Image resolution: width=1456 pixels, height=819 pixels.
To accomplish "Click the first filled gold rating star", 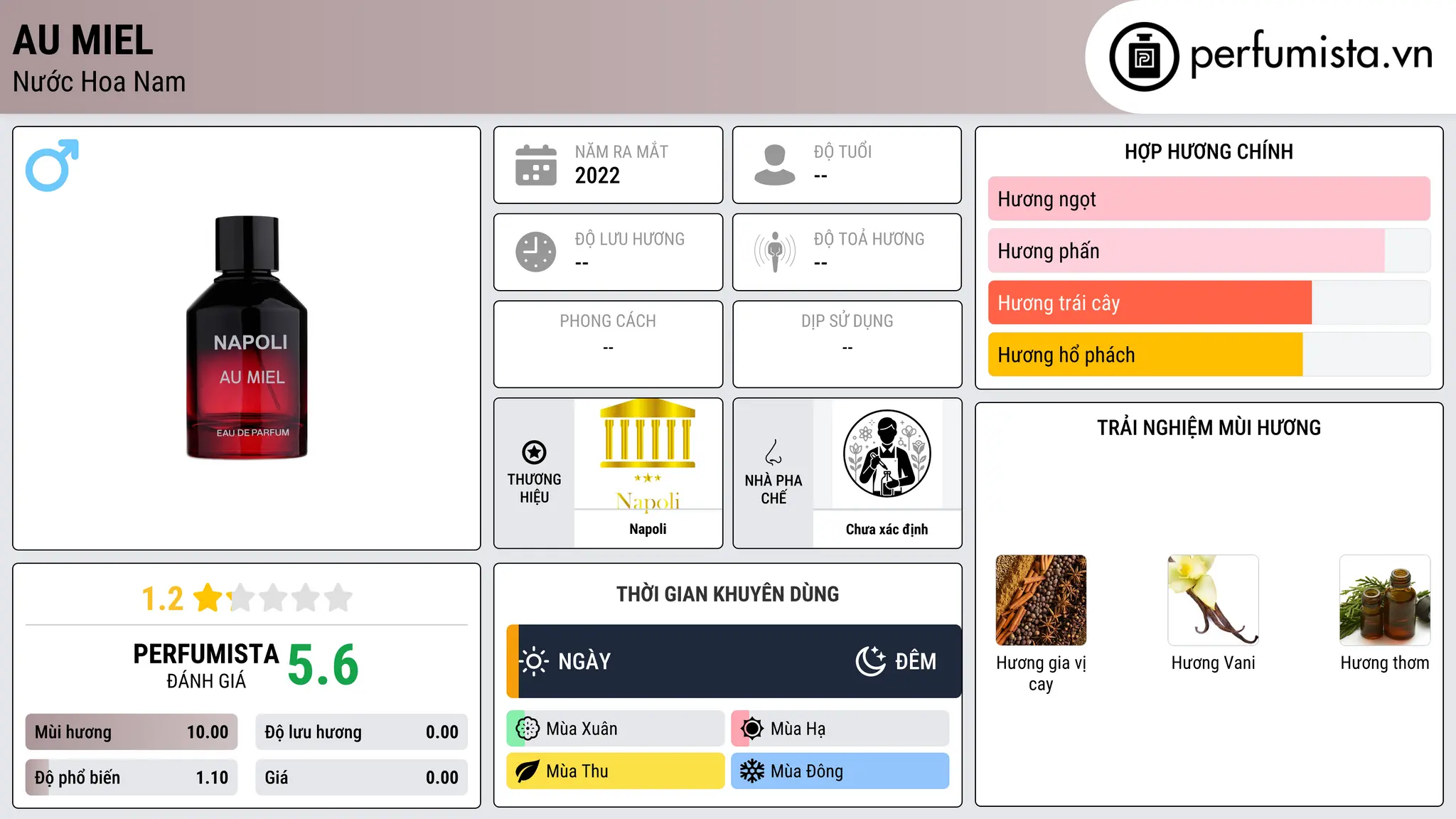I will click(x=208, y=598).
